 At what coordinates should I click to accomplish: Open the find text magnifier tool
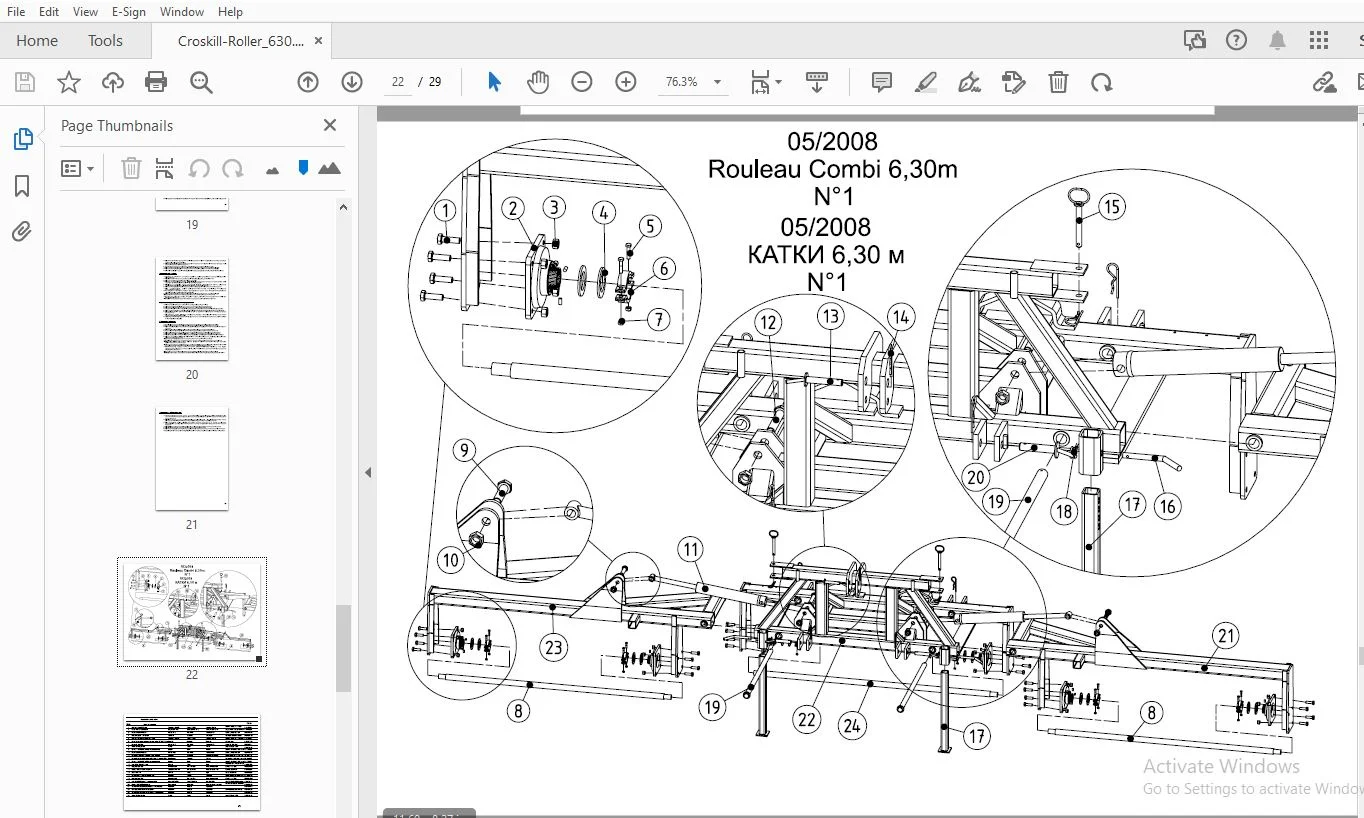coord(201,82)
